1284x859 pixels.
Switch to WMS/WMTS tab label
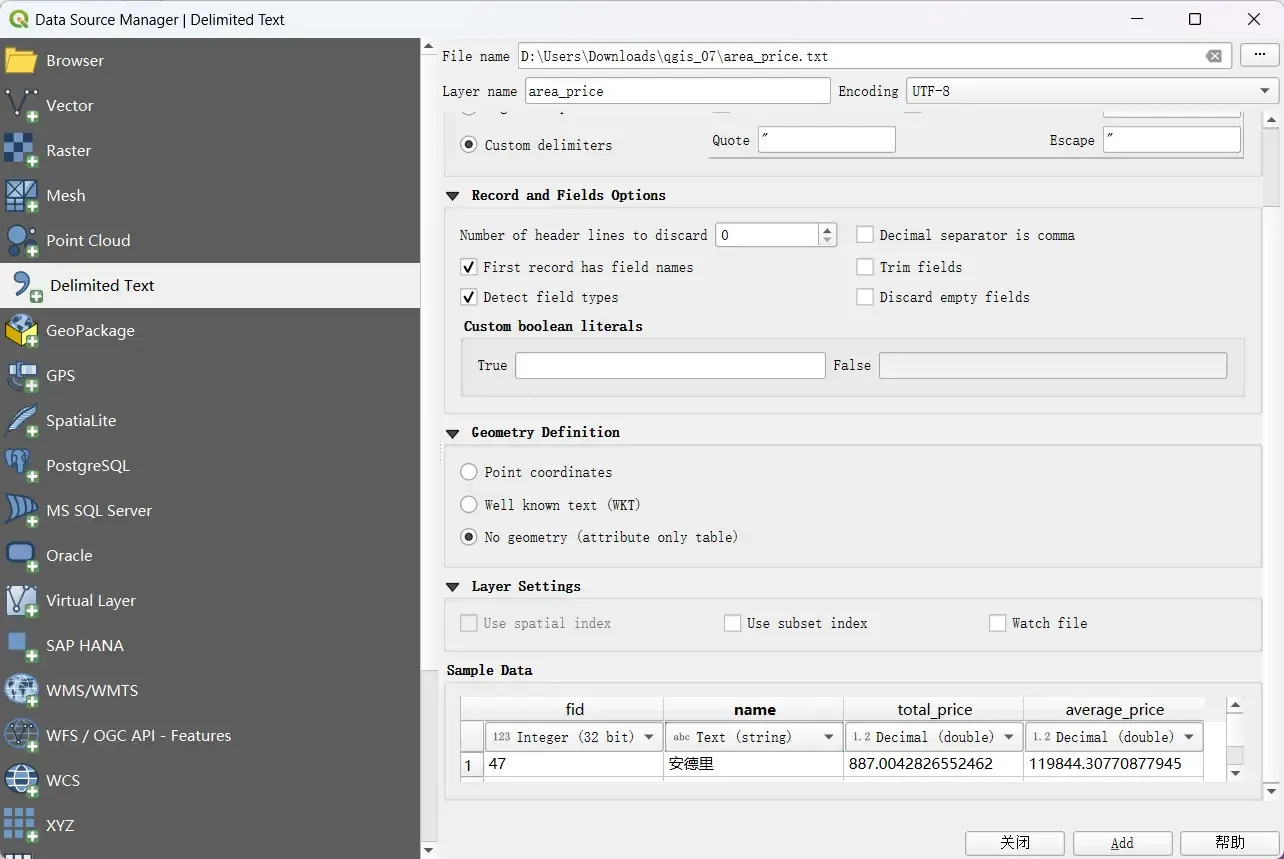coord(92,690)
